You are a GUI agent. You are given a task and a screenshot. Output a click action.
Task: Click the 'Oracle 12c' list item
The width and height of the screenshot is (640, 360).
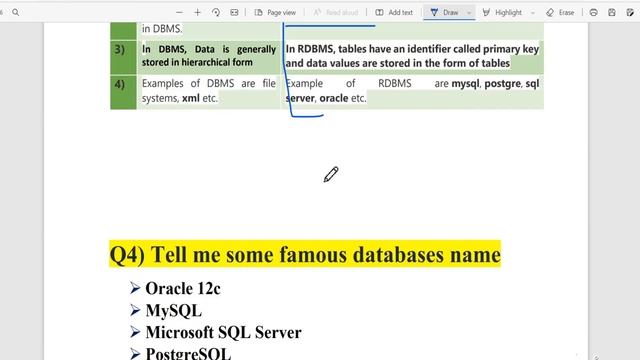pos(183,289)
